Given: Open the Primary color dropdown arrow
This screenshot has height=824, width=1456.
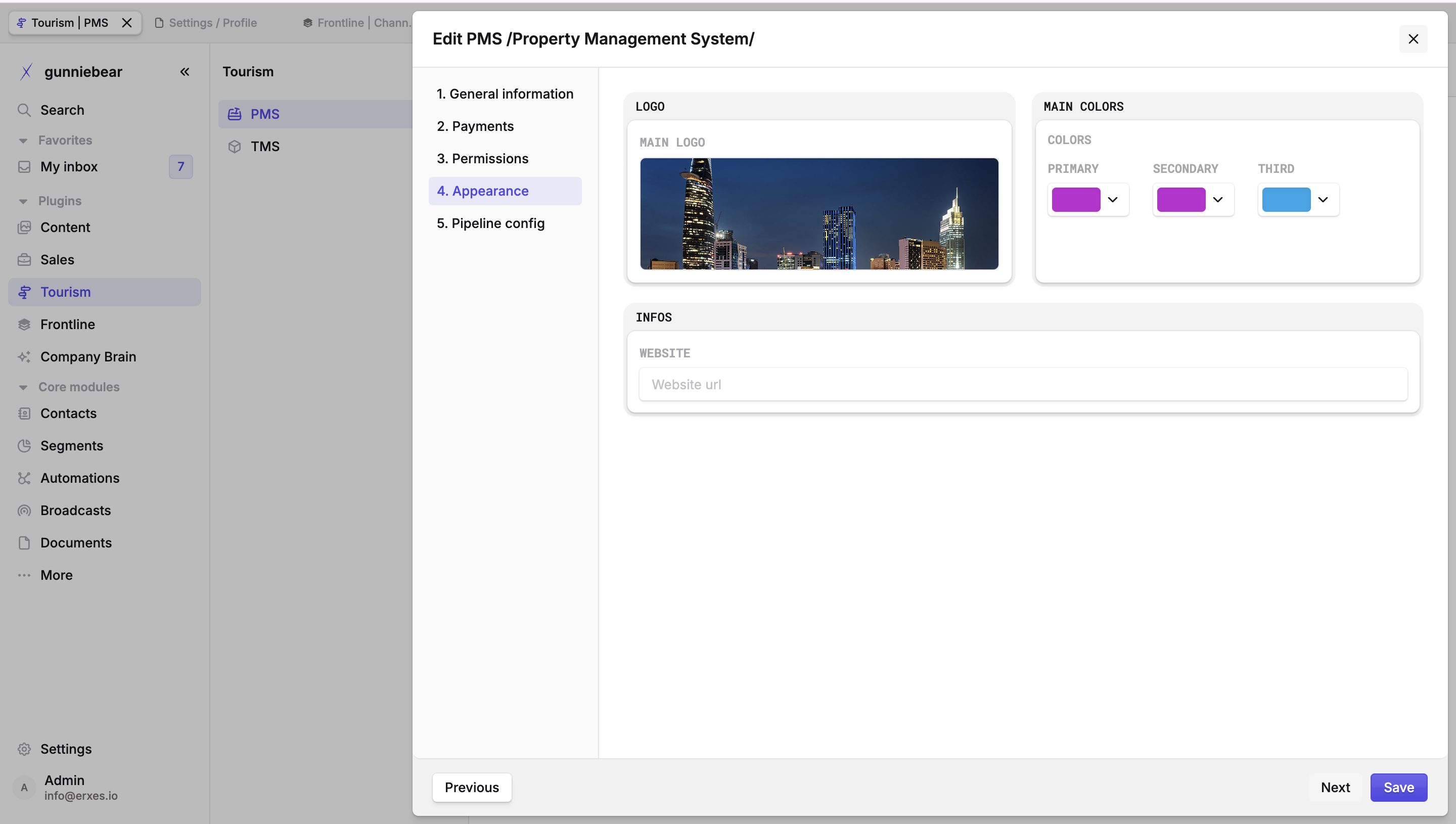Looking at the screenshot, I should 1113,199.
